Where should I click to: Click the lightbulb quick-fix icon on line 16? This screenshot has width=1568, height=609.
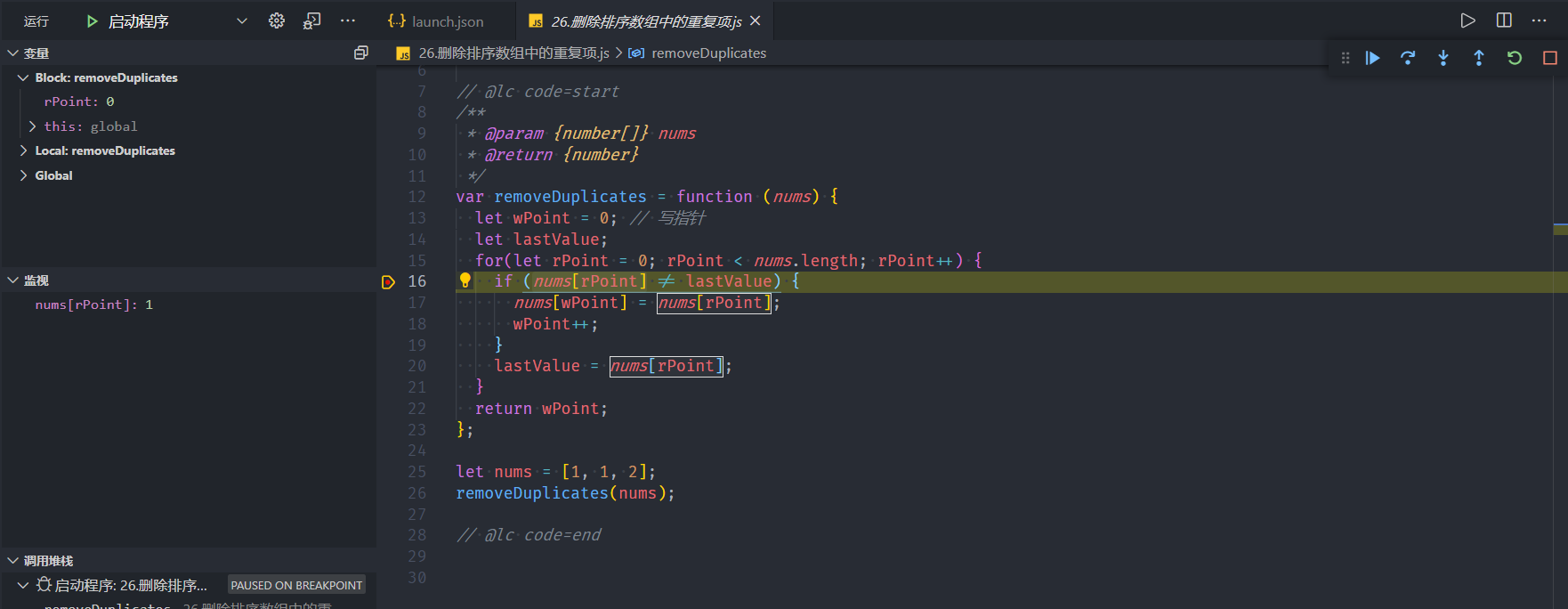[x=465, y=280]
